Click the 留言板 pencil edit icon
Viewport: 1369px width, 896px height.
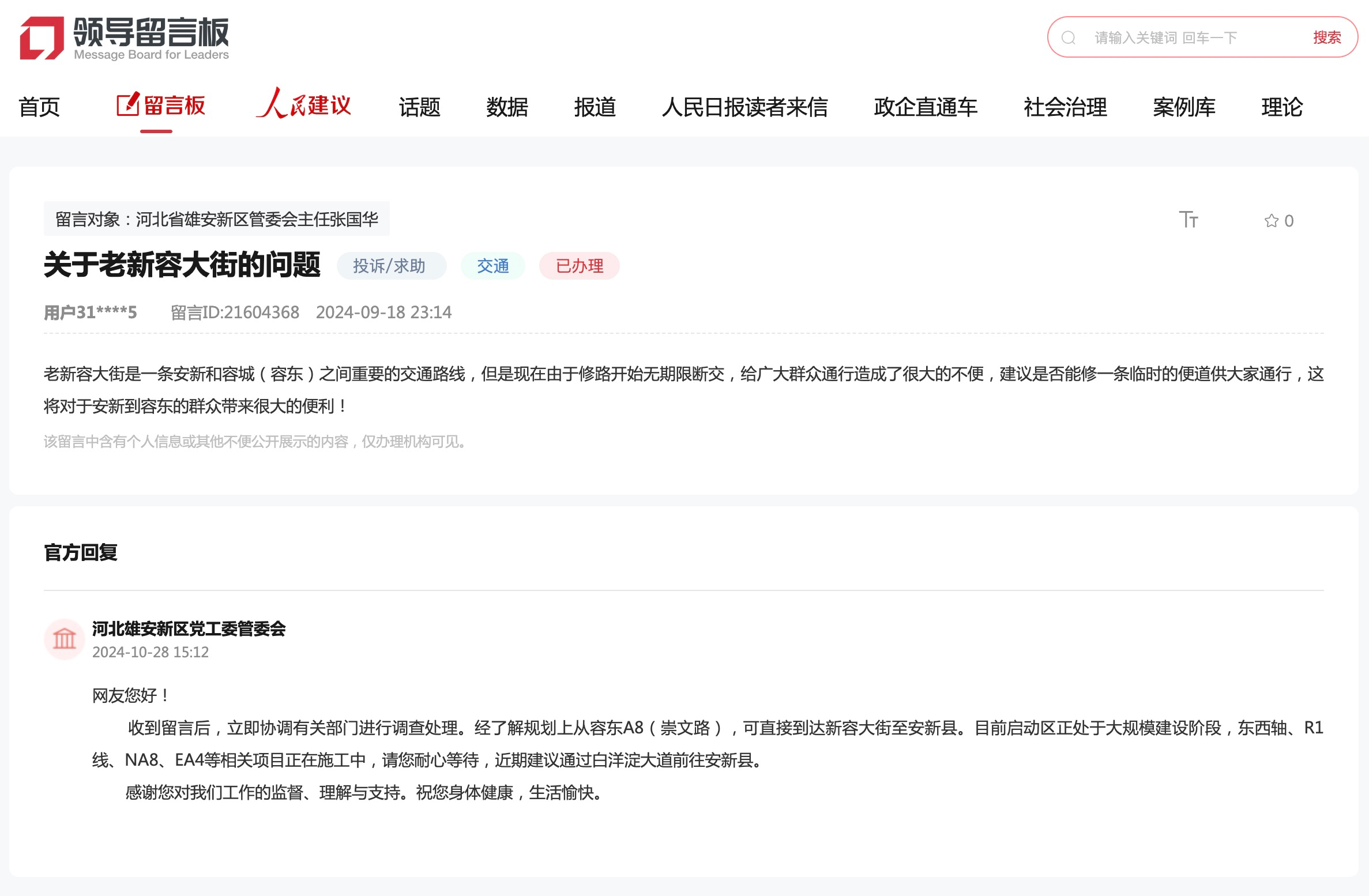[128, 105]
